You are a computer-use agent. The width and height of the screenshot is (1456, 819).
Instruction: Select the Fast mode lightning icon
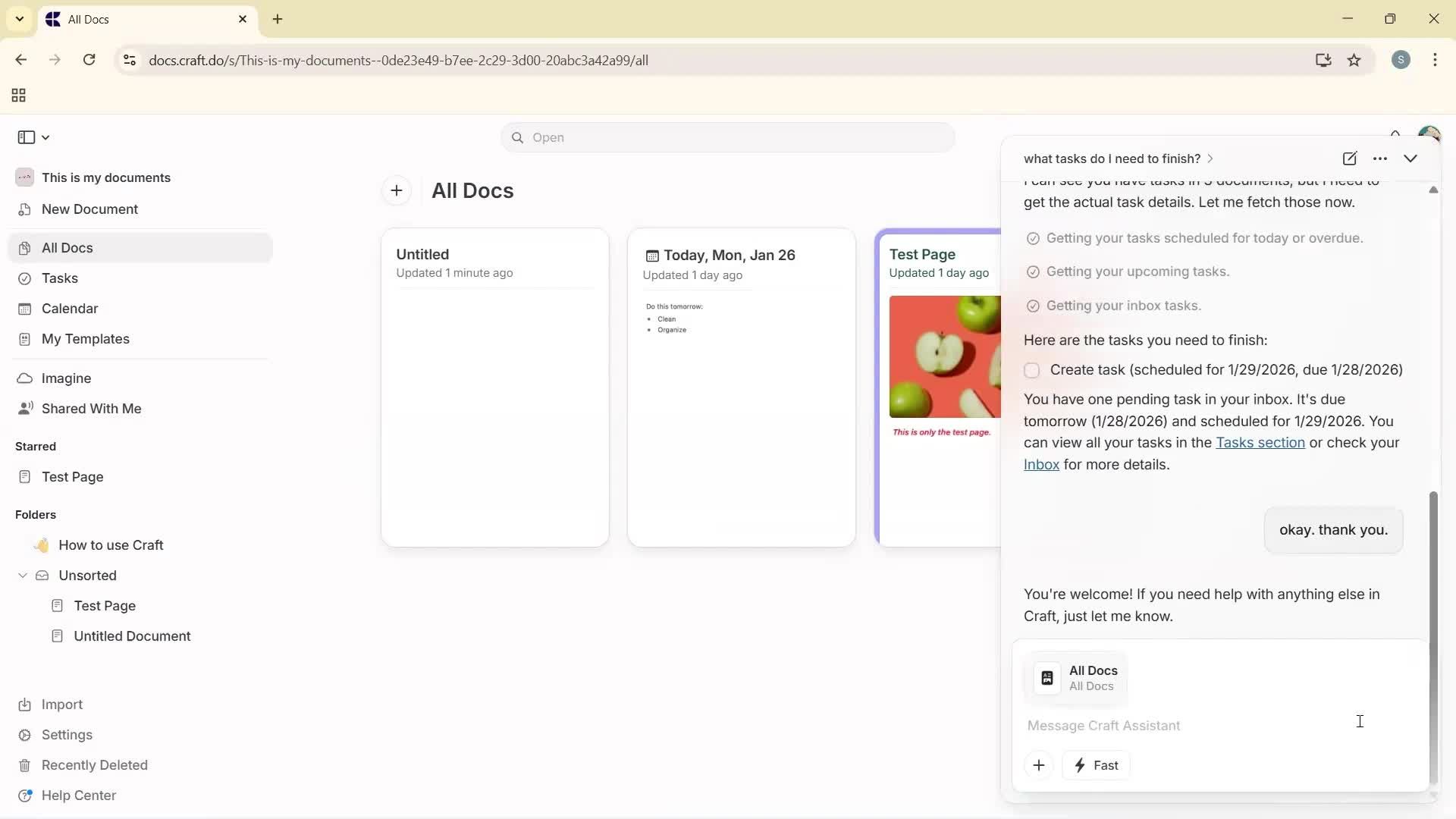(x=1080, y=765)
